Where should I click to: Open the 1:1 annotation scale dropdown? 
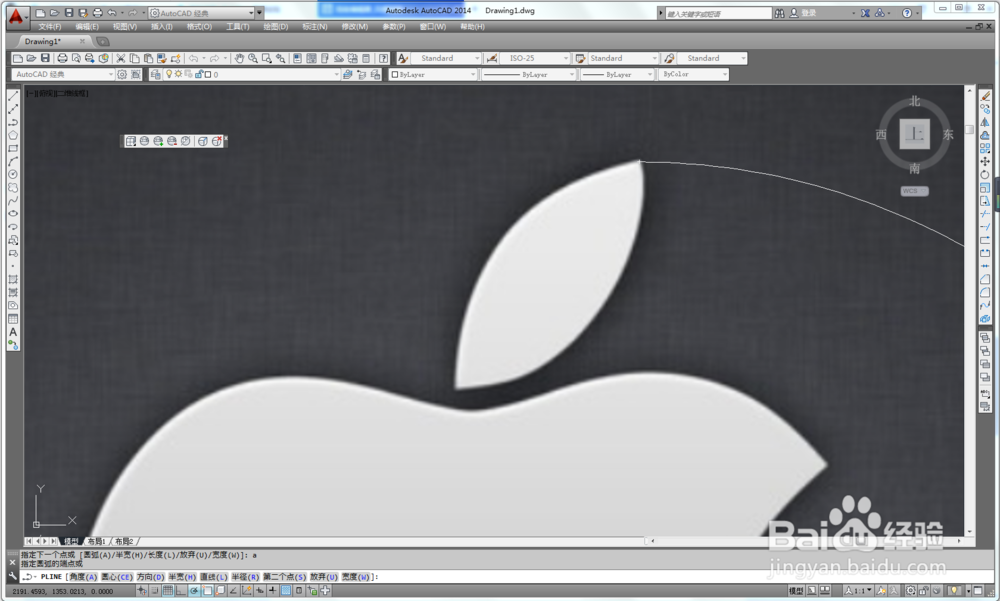click(x=859, y=591)
